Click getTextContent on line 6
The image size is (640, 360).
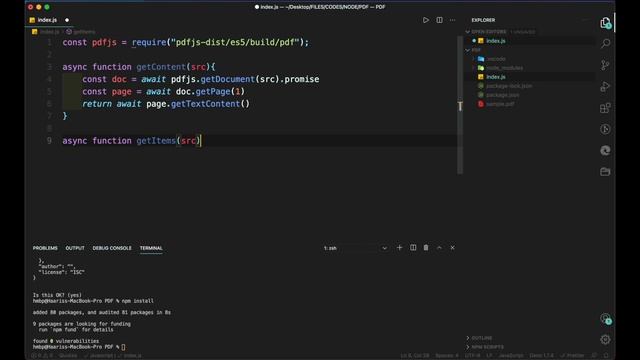(x=205, y=104)
